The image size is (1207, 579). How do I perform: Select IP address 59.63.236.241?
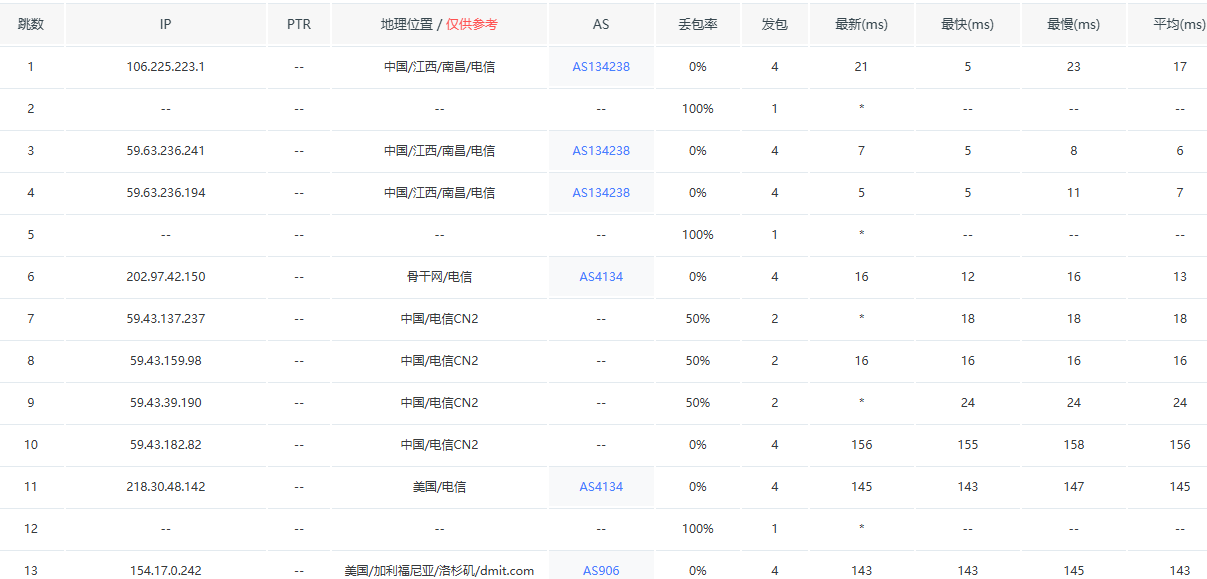pos(166,151)
